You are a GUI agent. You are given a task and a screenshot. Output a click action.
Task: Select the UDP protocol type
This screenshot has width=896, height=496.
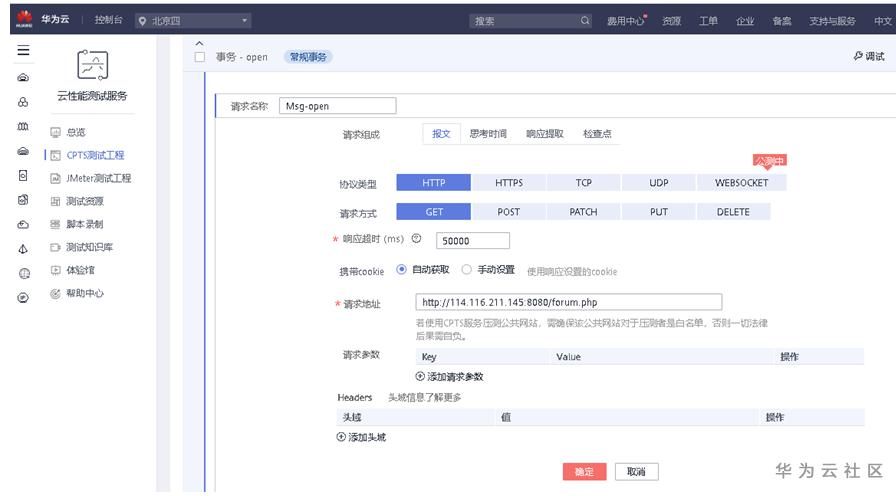[658, 183]
